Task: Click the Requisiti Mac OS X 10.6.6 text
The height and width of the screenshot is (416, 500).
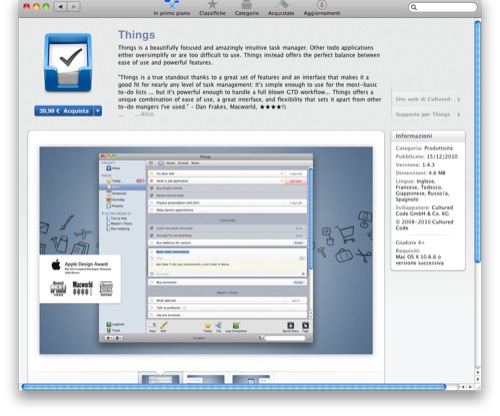Action: [419, 257]
